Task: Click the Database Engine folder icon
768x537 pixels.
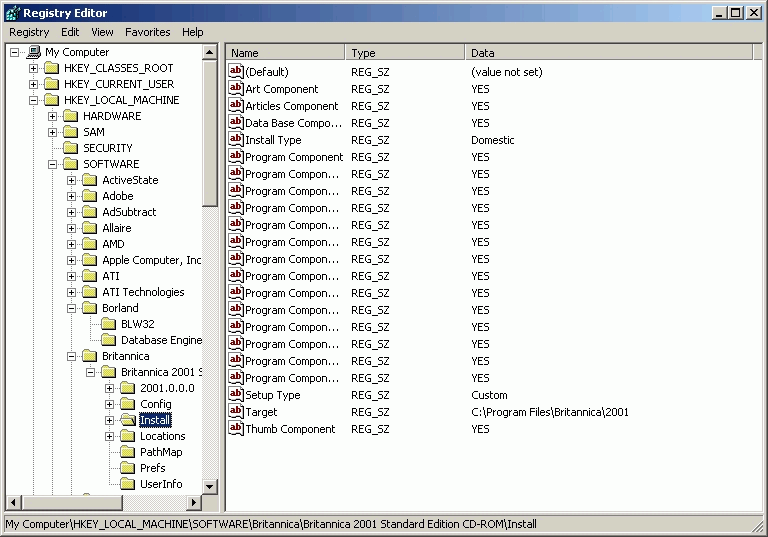Action: (x=109, y=340)
